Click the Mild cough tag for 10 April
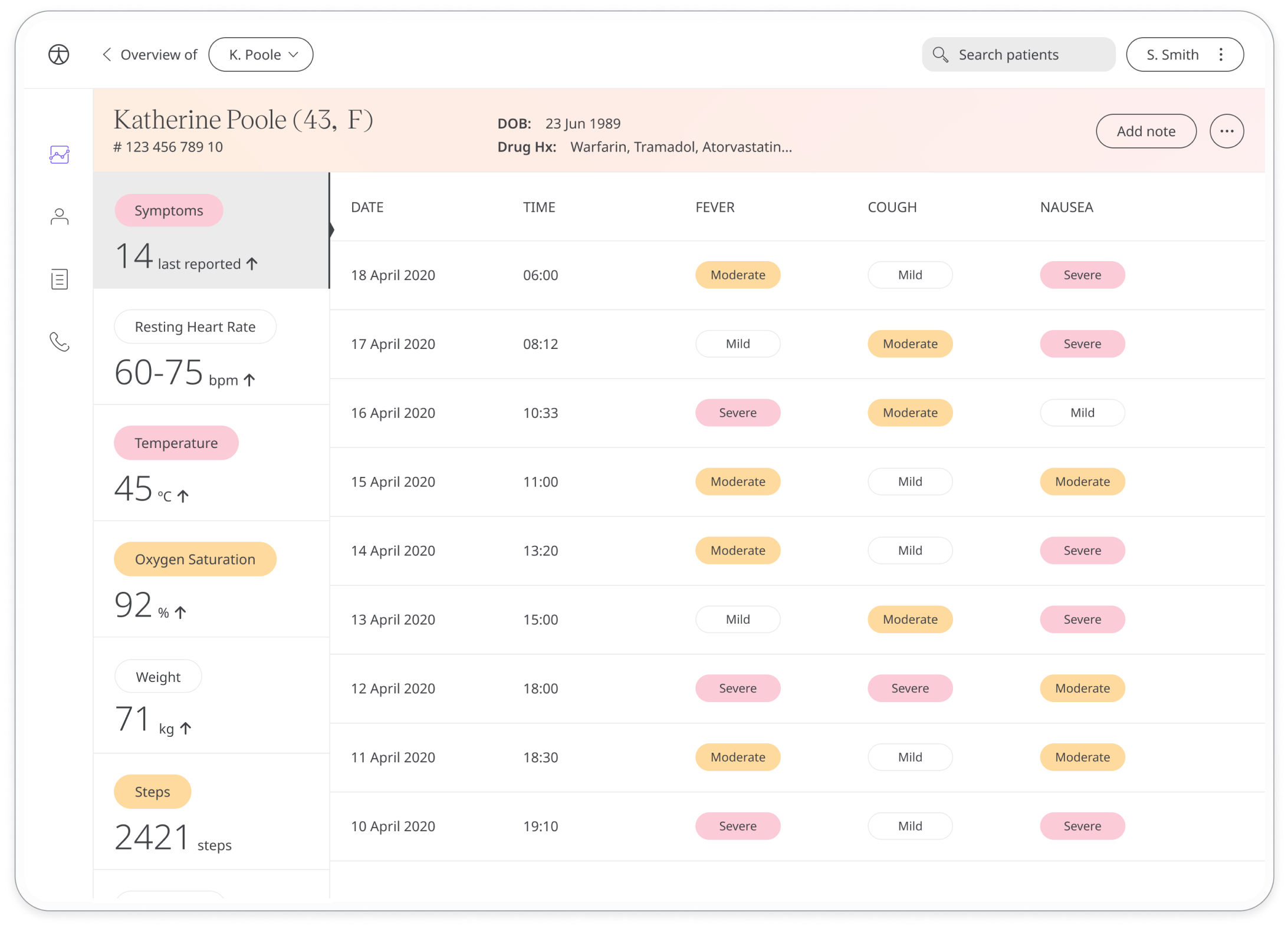Screen dimensions: 1288x929 coord(910,826)
